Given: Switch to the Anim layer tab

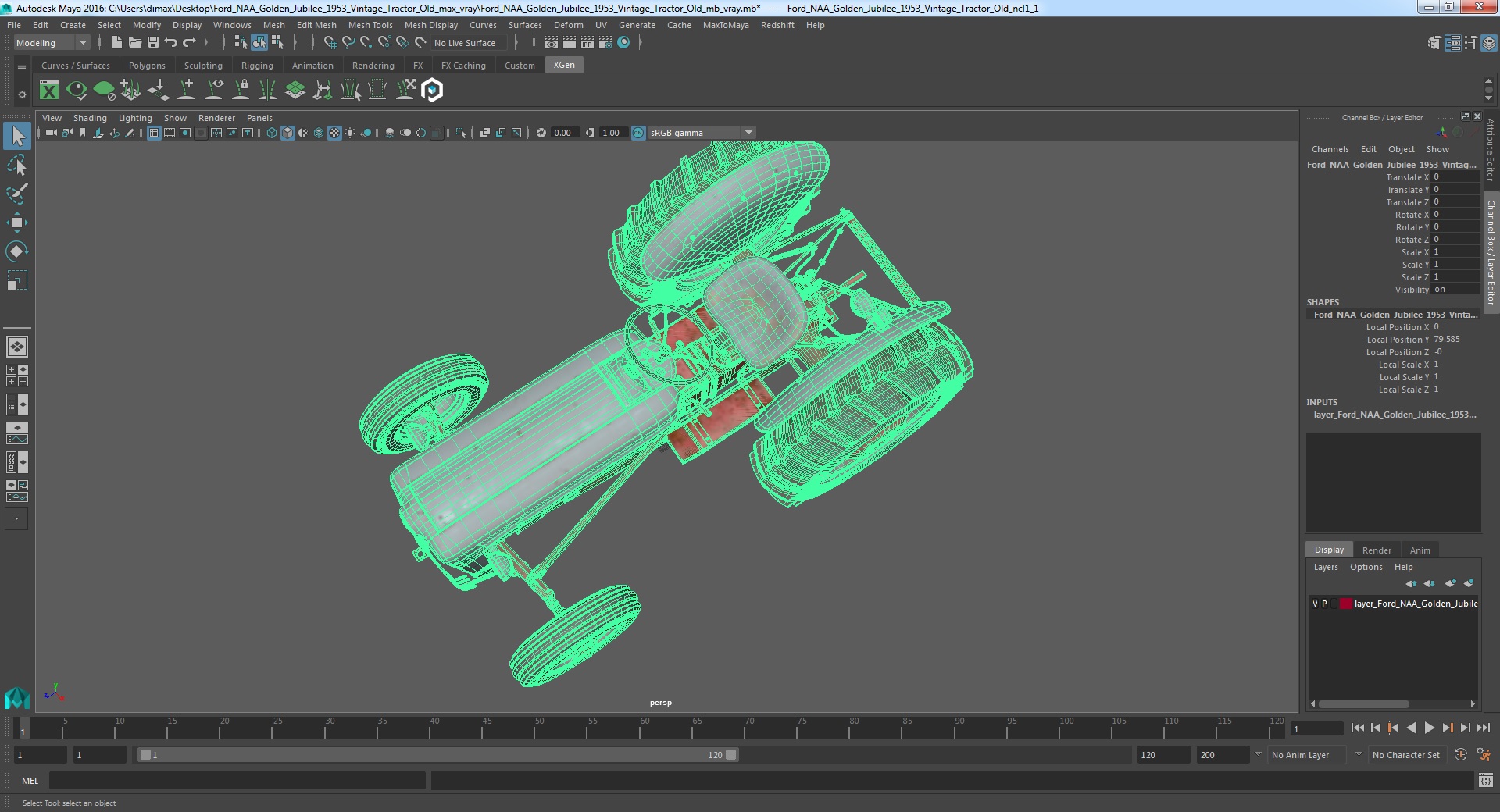Looking at the screenshot, I should coord(1420,550).
